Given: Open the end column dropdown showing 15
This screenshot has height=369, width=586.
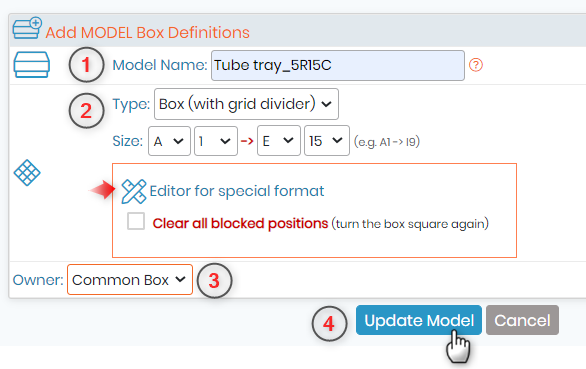Looking at the screenshot, I should pos(327,141).
